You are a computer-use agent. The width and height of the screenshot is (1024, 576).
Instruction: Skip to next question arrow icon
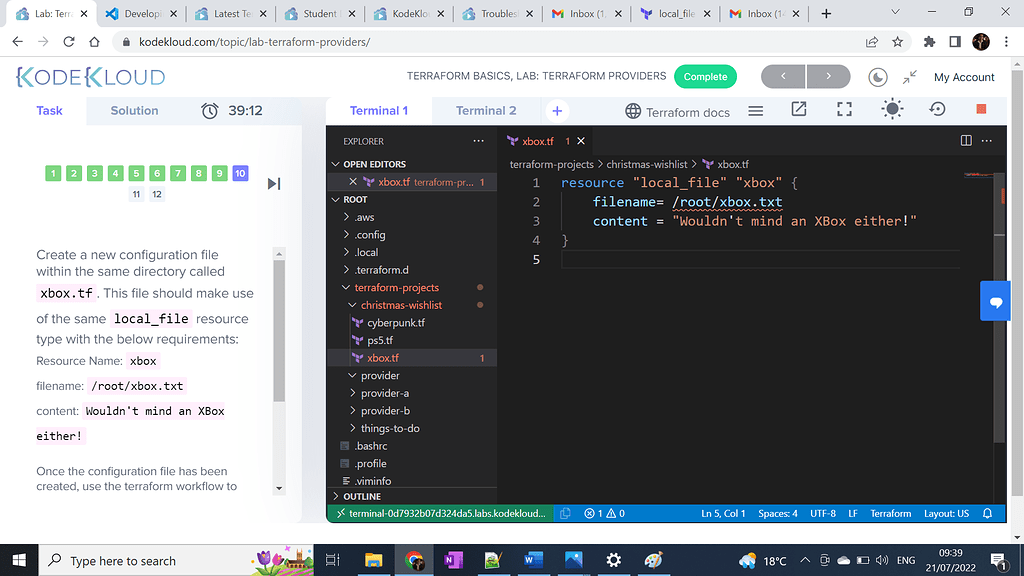[x=274, y=183]
